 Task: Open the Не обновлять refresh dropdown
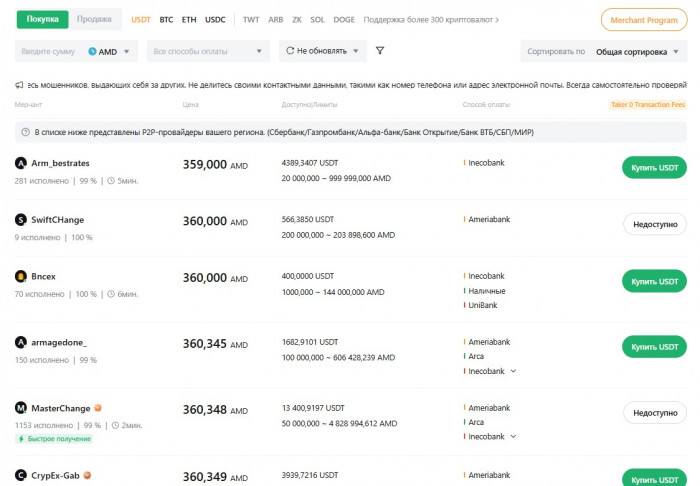coord(322,51)
